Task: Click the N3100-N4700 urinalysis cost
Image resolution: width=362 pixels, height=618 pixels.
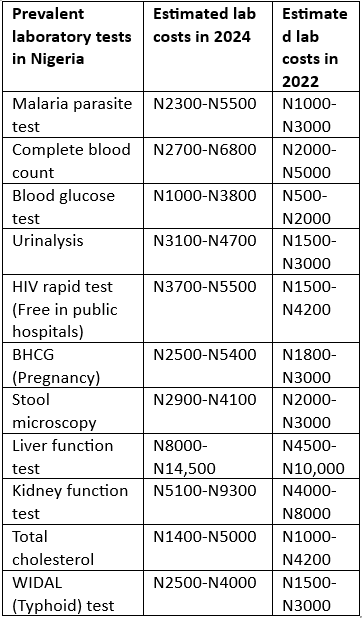Action: point(208,251)
